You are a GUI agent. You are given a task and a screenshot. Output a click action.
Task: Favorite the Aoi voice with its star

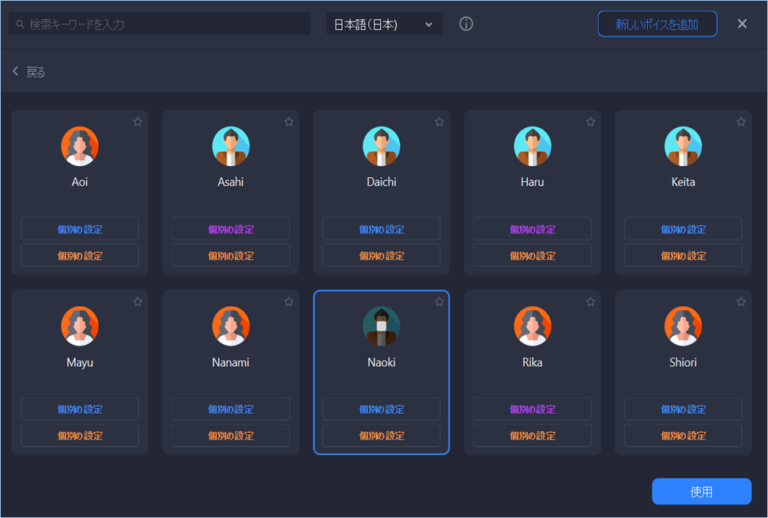(138, 122)
